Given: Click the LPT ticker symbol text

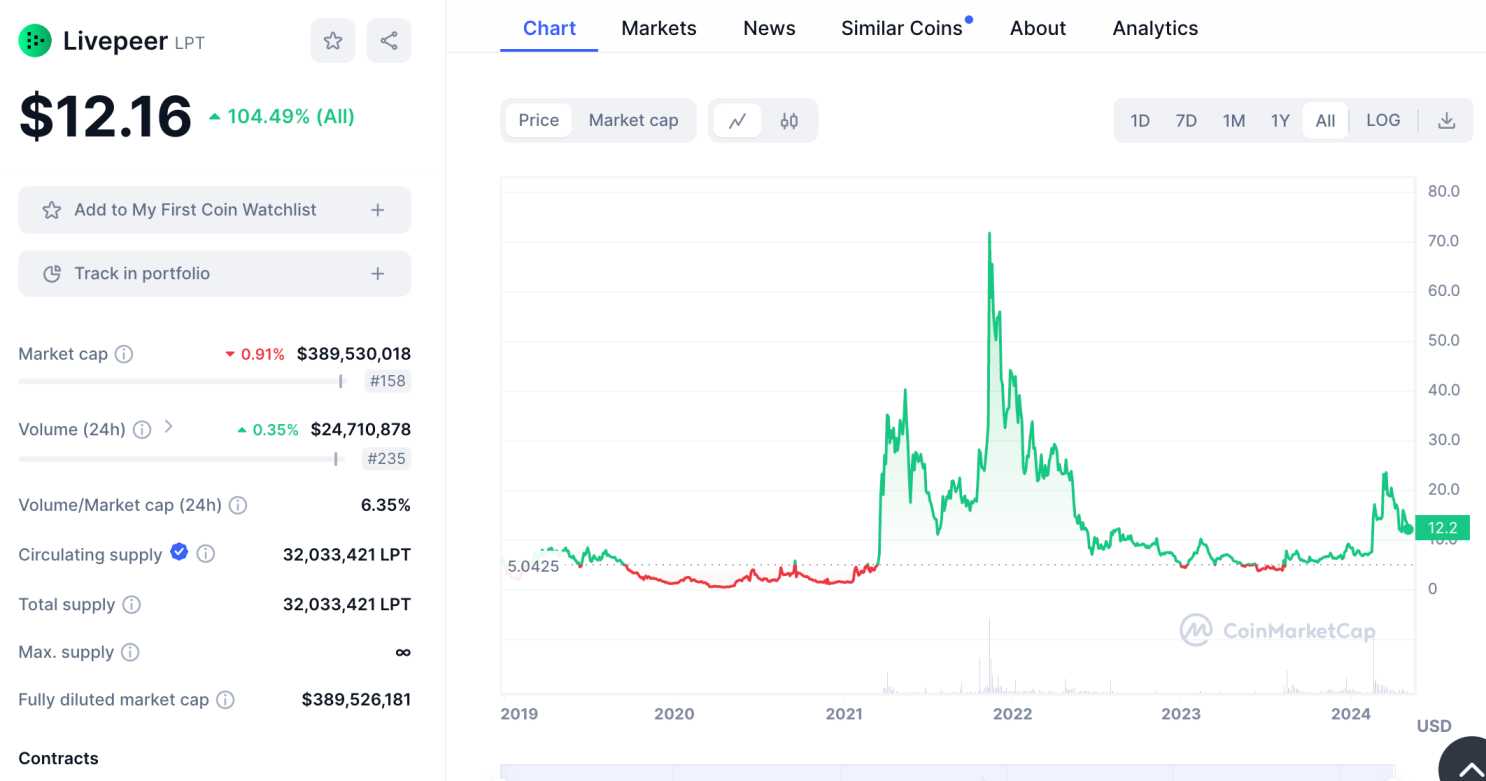Looking at the screenshot, I should click(189, 43).
